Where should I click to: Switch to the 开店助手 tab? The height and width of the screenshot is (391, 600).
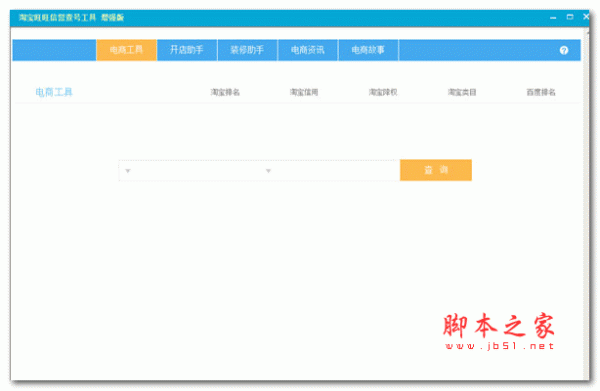(x=187, y=50)
